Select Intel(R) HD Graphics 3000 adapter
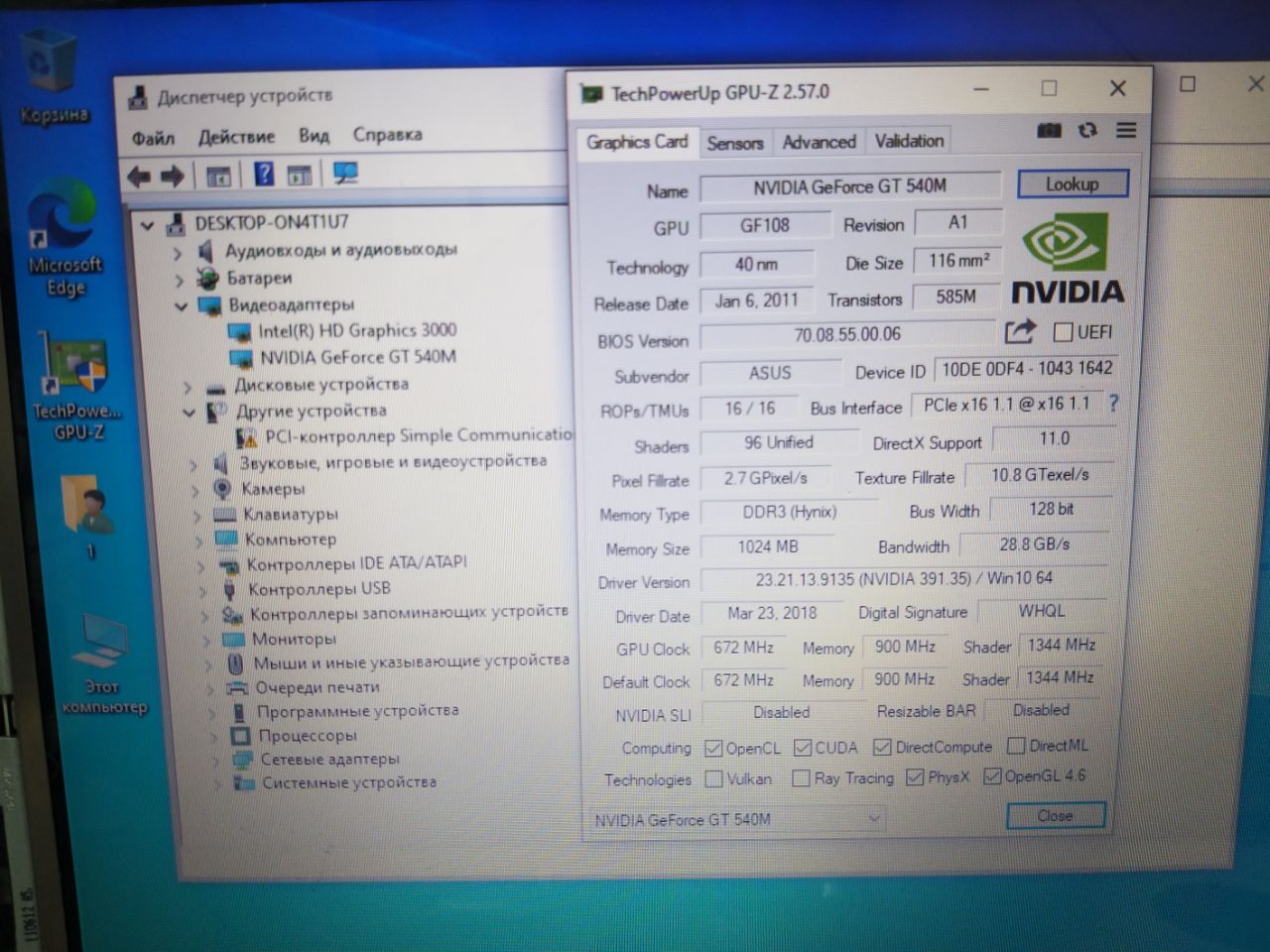The image size is (1270, 952). [x=356, y=330]
